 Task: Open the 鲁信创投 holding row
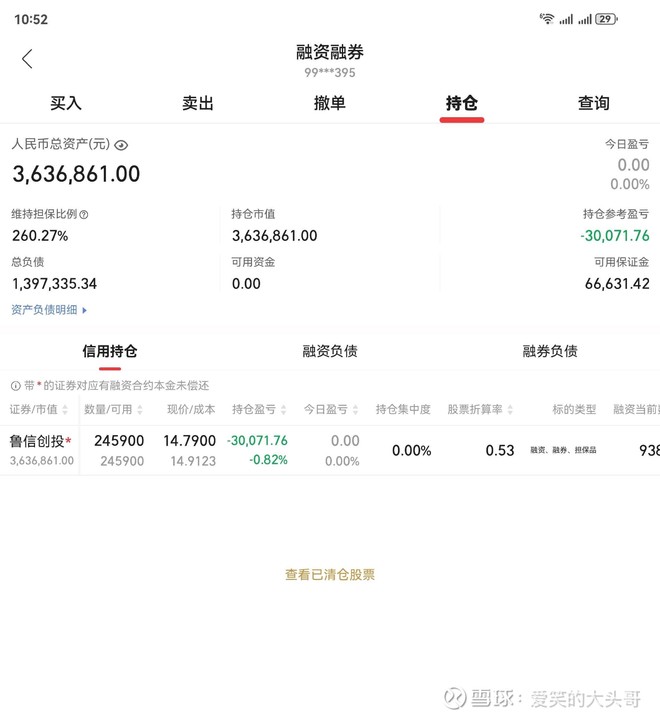[330, 450]
